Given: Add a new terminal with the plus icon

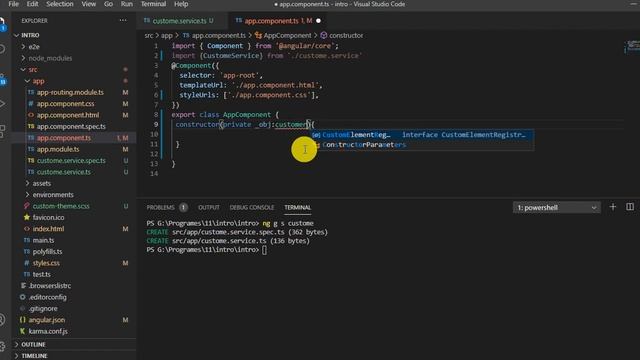Looking at the screenshot, I should (613, 207).
